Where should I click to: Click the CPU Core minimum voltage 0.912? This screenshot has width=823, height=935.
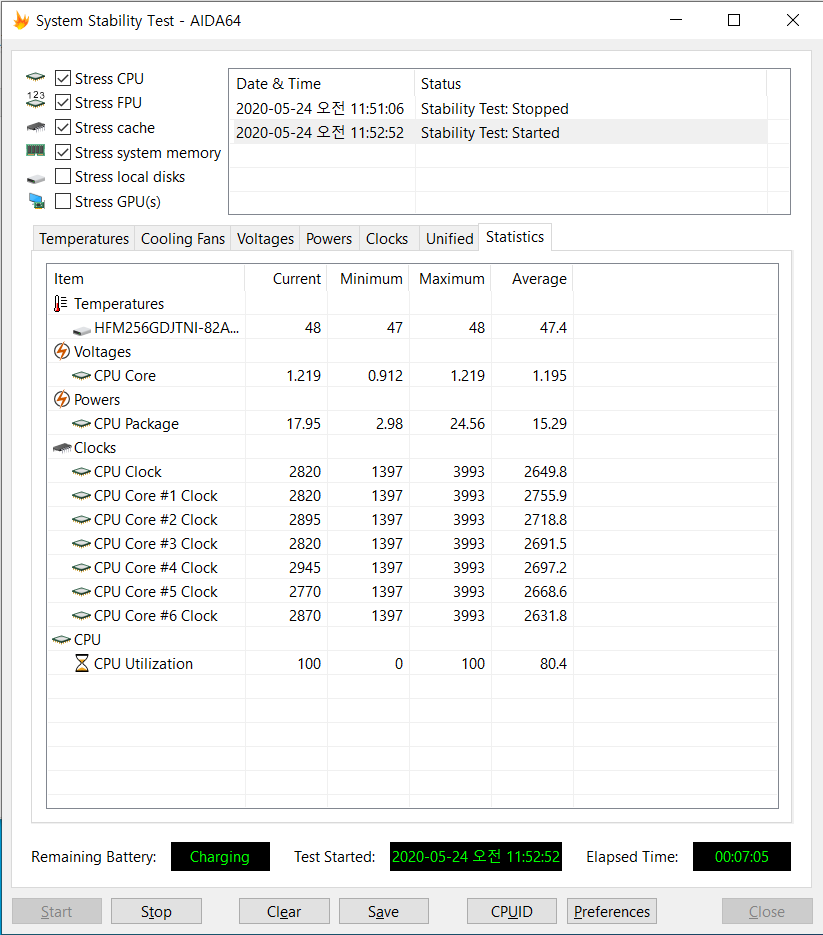pos(385,376)
